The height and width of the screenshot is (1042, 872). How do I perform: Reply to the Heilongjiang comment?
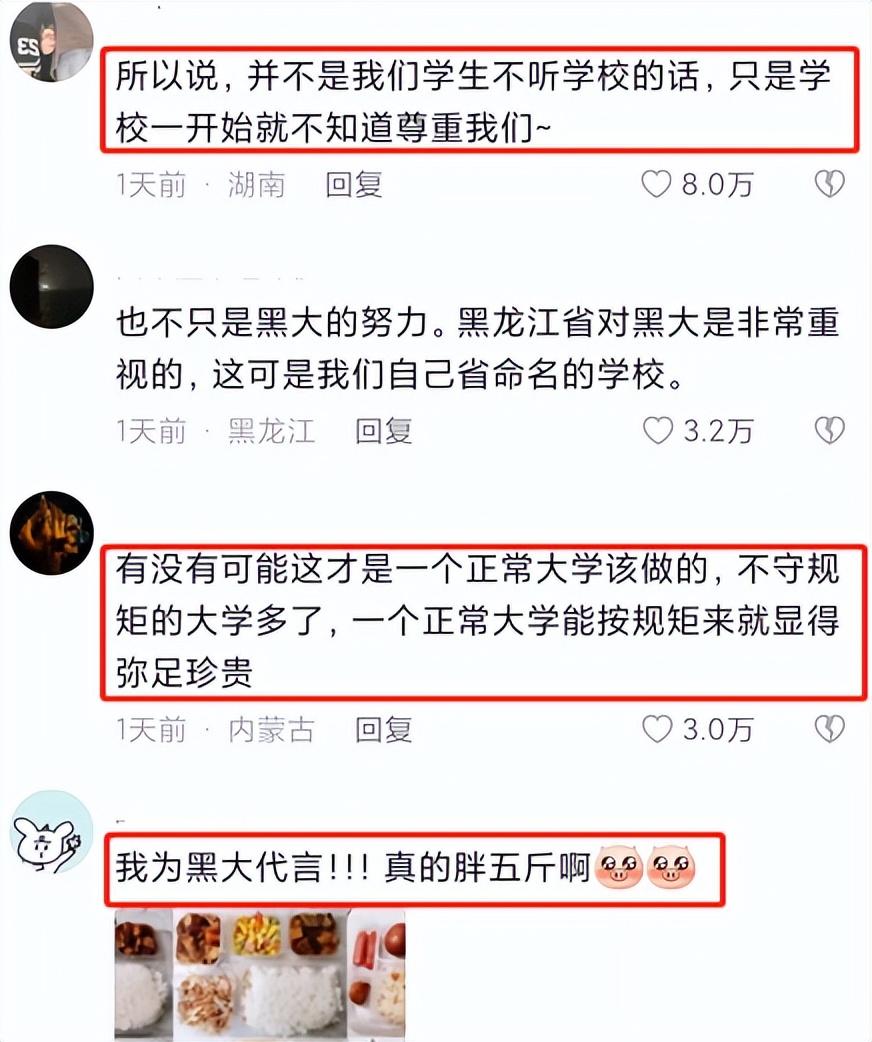(x=383, y=431)
